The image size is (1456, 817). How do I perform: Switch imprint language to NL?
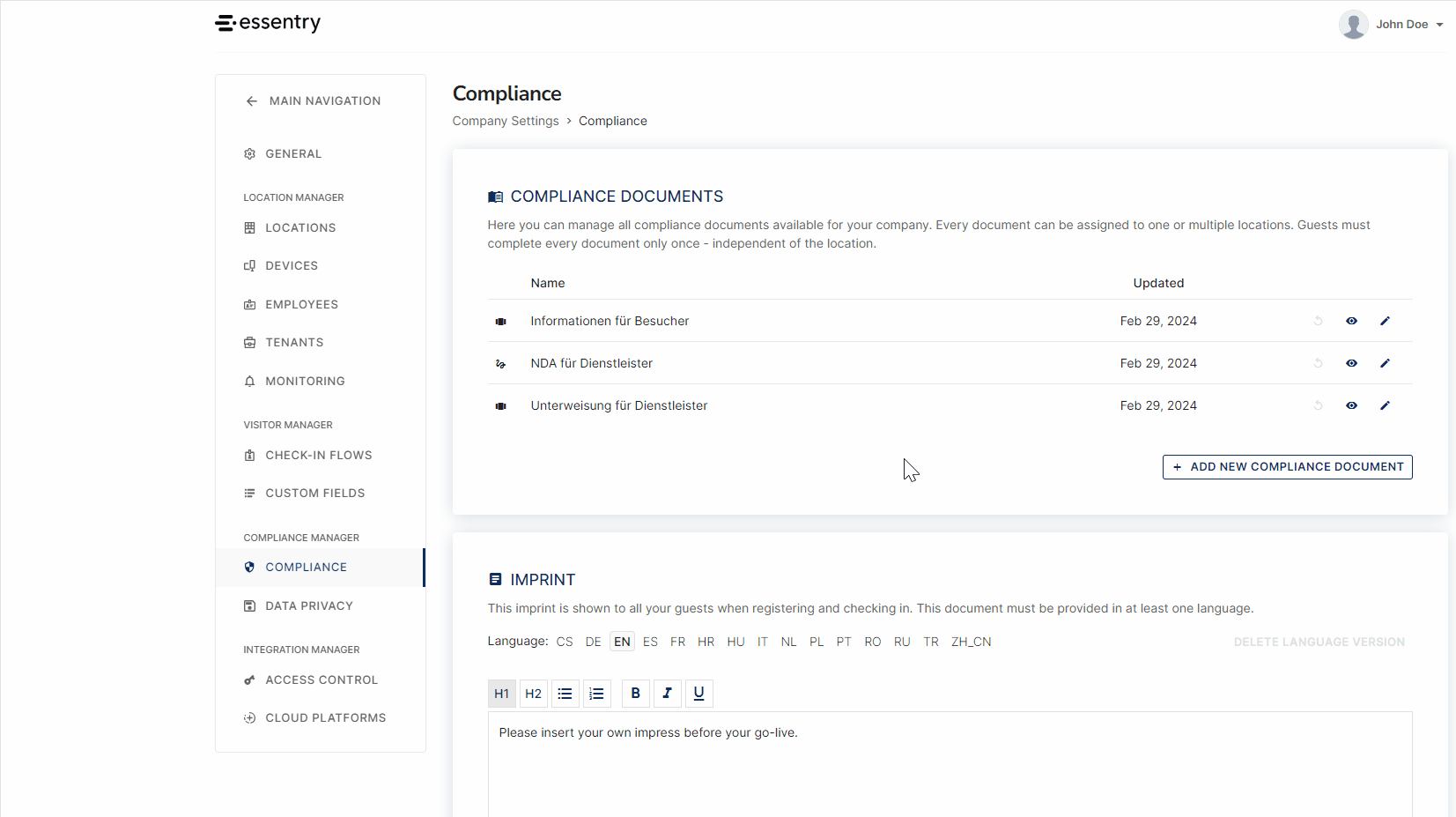[788, 642]
